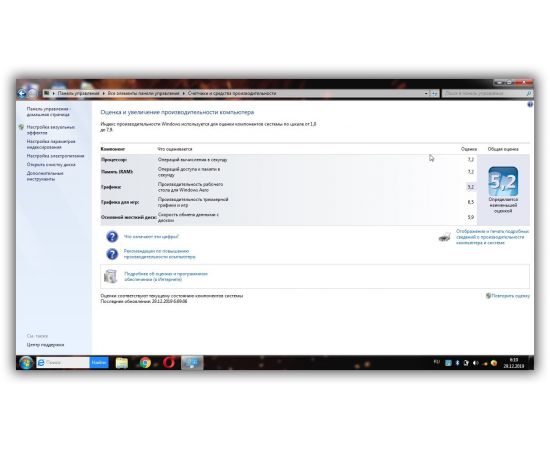This screenshot has height=450, width=550.
Task: Click the refresh button beside address bar
Action: (x=435, y=93)
